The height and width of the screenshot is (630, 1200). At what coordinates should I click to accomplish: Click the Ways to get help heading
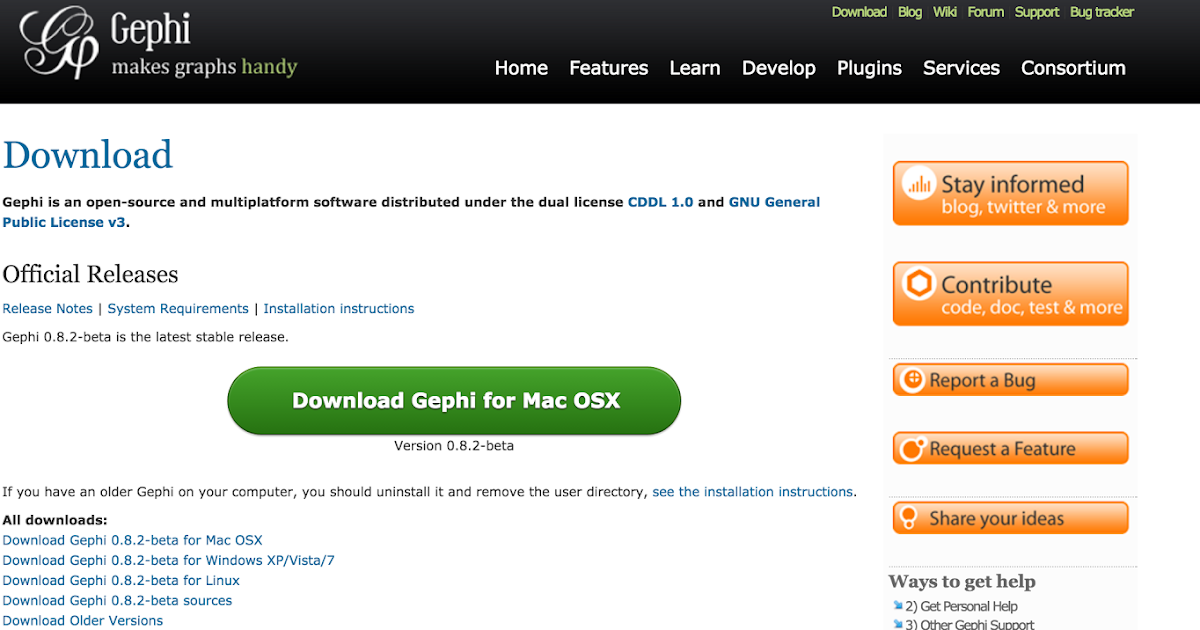[x=962, y=582]
